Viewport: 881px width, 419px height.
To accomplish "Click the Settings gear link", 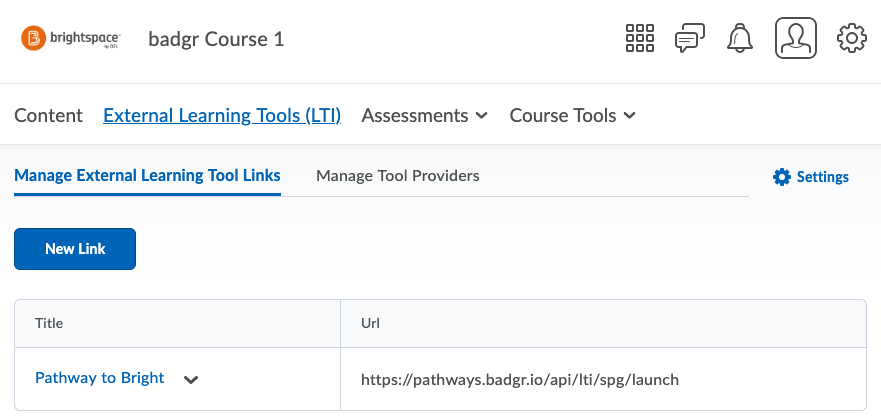I will [811, 177].
